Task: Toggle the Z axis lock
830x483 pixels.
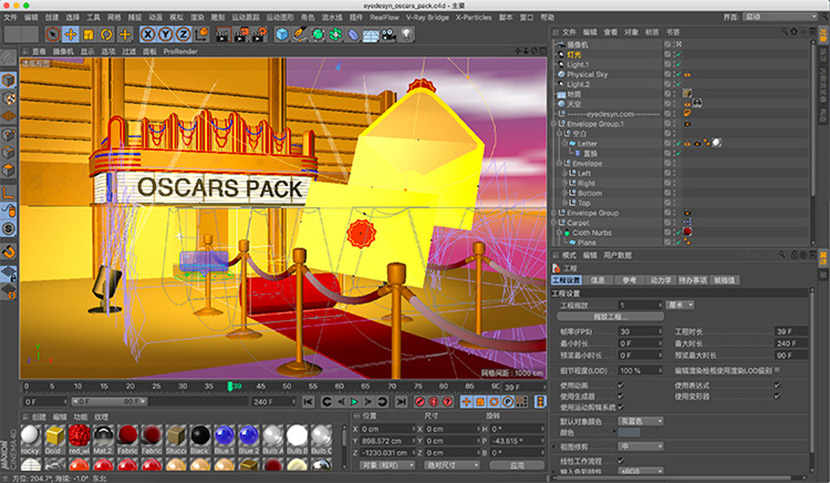Action: pos(183,35)
